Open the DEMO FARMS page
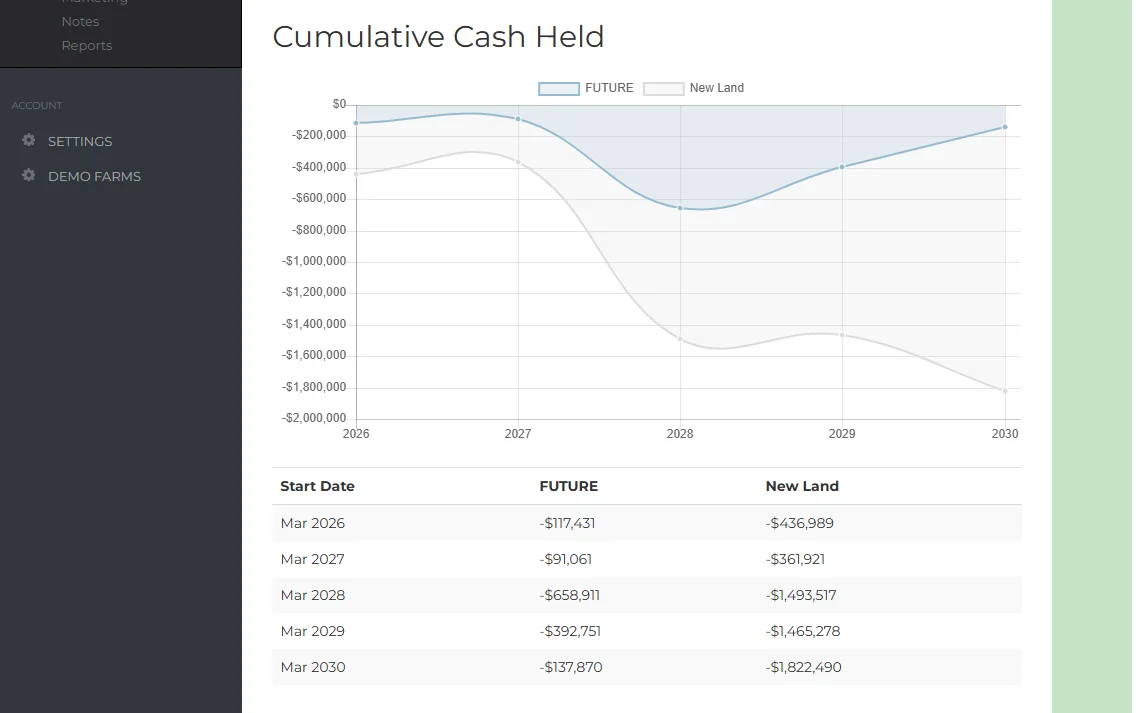The width and height of the screenshot is (1136, 713). (x=94, y=176)
